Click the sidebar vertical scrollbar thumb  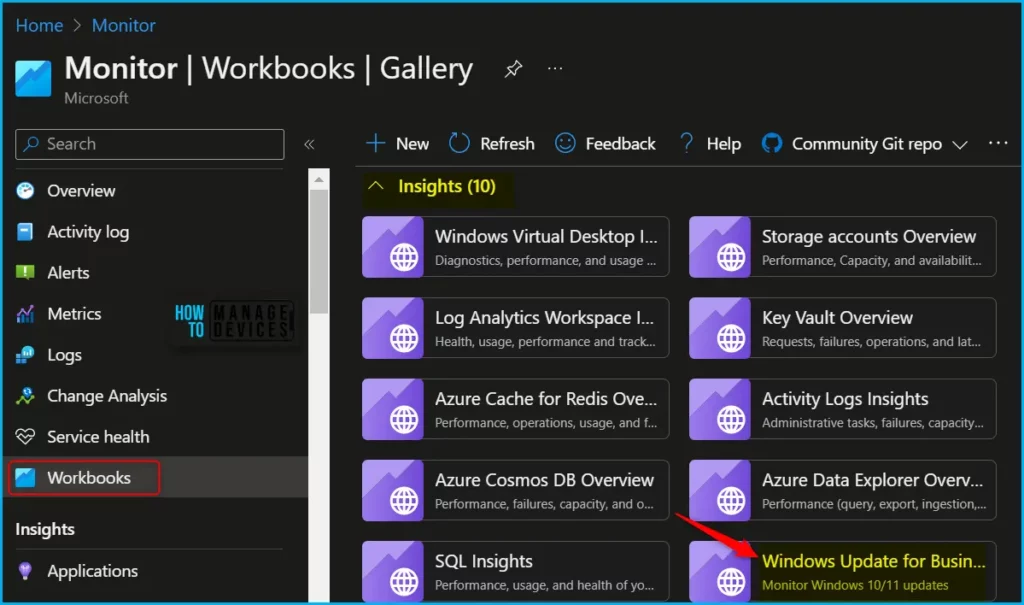click(x=319, y=252)
